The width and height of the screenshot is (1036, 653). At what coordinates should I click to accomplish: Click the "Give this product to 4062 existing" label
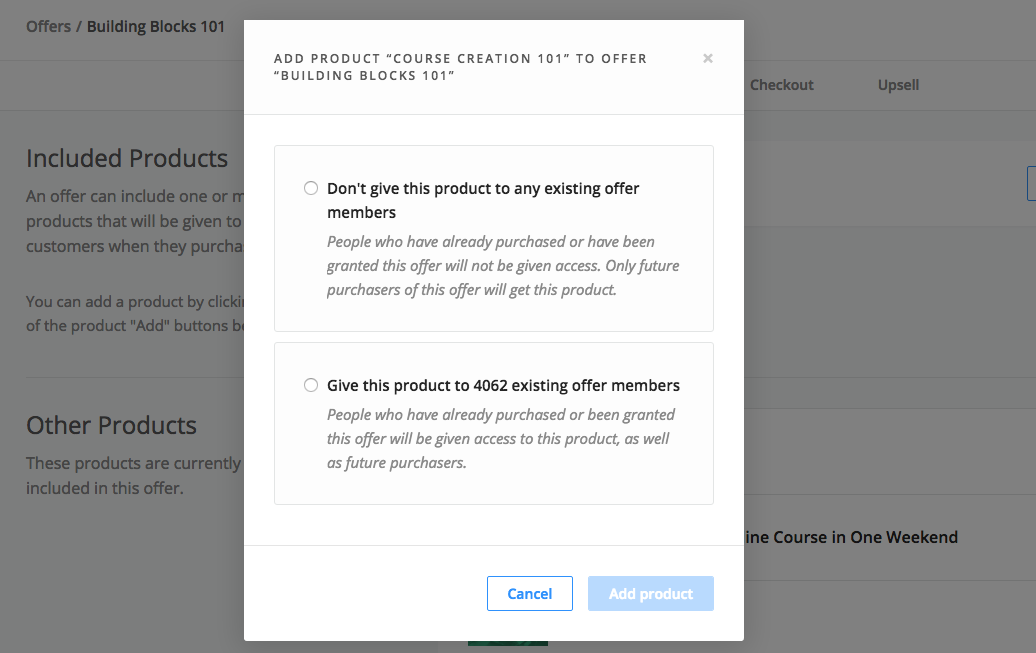[x=503, y=385]
